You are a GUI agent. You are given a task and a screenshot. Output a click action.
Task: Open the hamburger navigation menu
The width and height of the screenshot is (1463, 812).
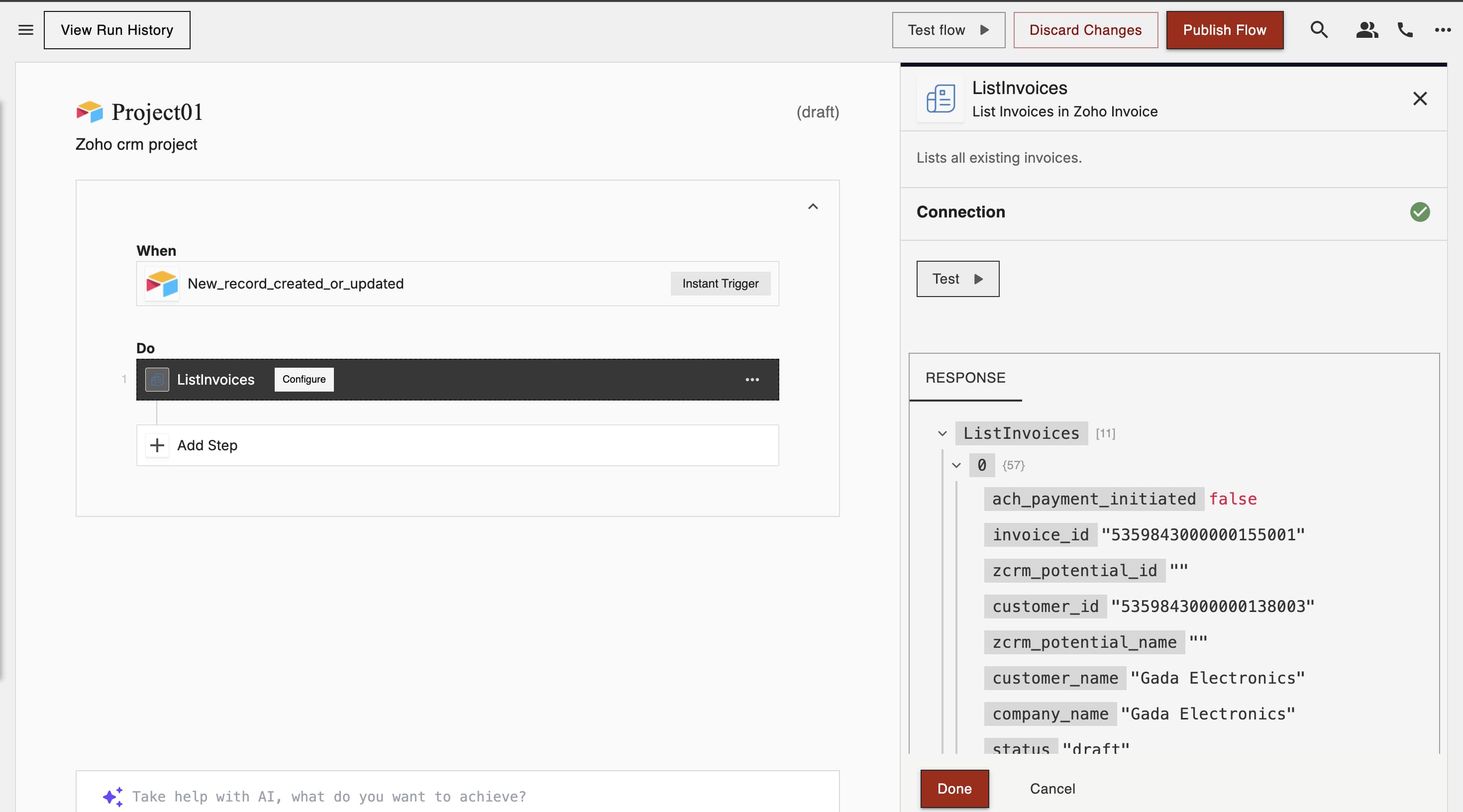[x=25, y=30]
